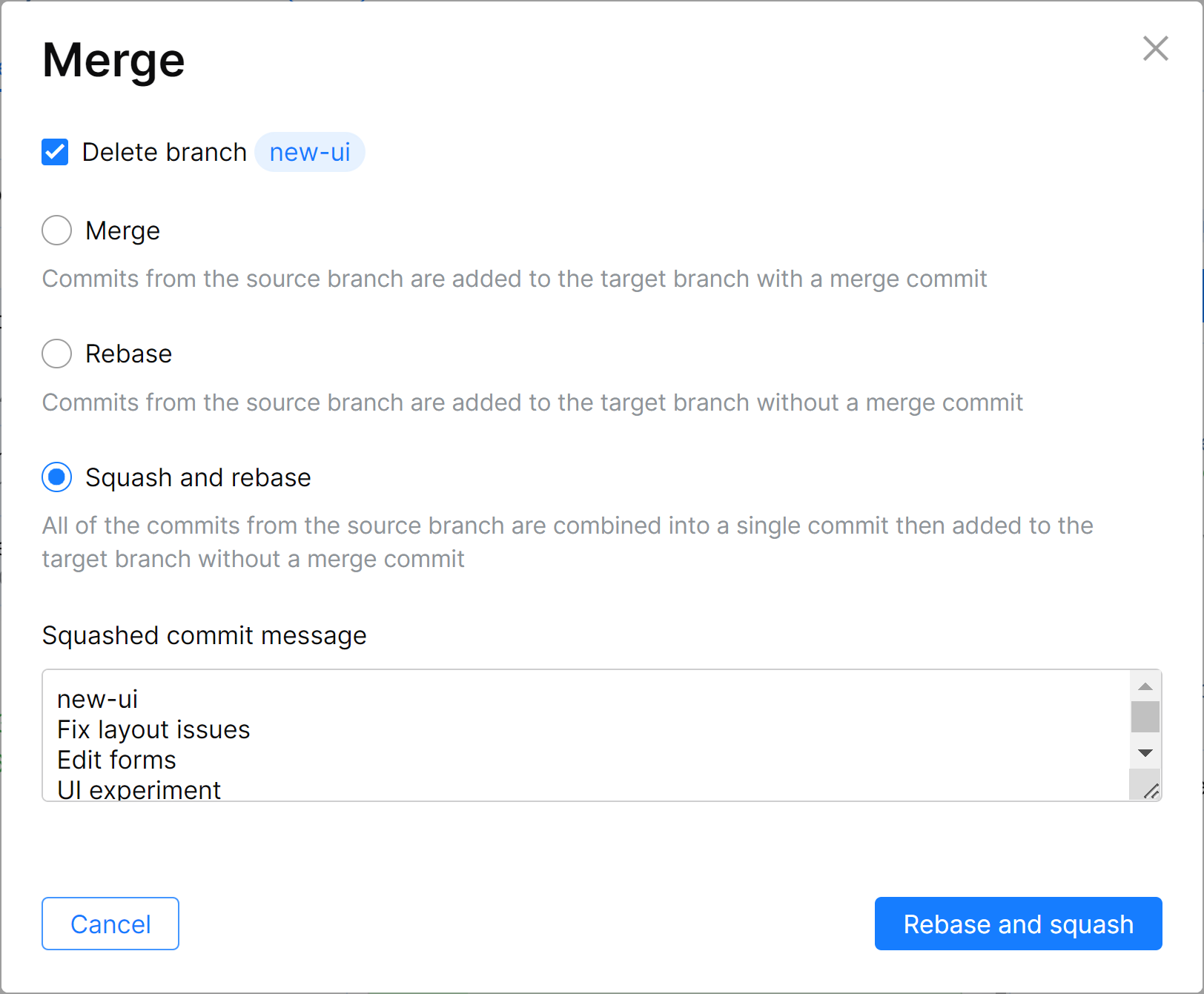The width and height of the screenshot is (1204, 994).
Task: Close the Merge dialog with the X icon
Action: pyautogui.click(x=1155, y=49)
